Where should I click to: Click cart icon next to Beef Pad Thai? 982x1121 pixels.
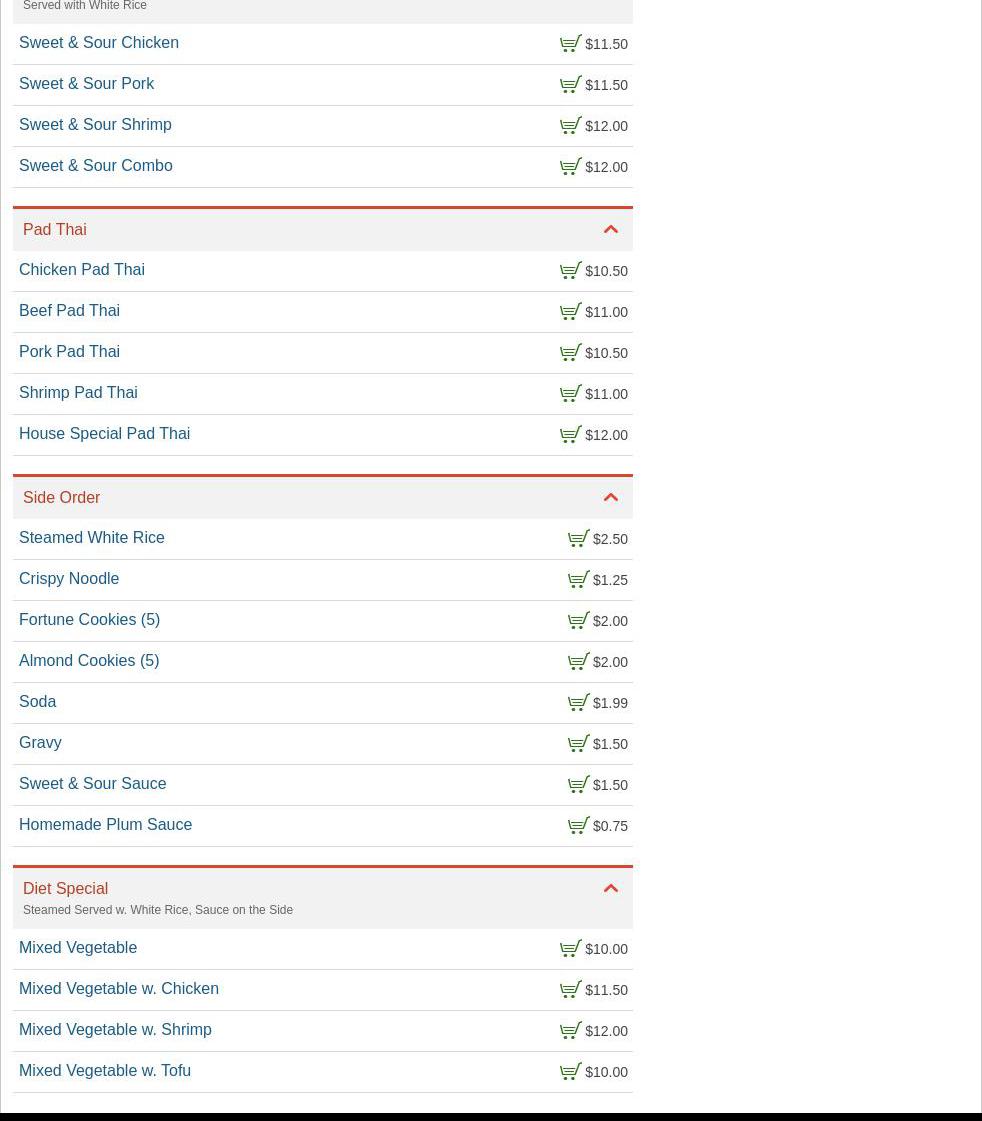(570, 312)
